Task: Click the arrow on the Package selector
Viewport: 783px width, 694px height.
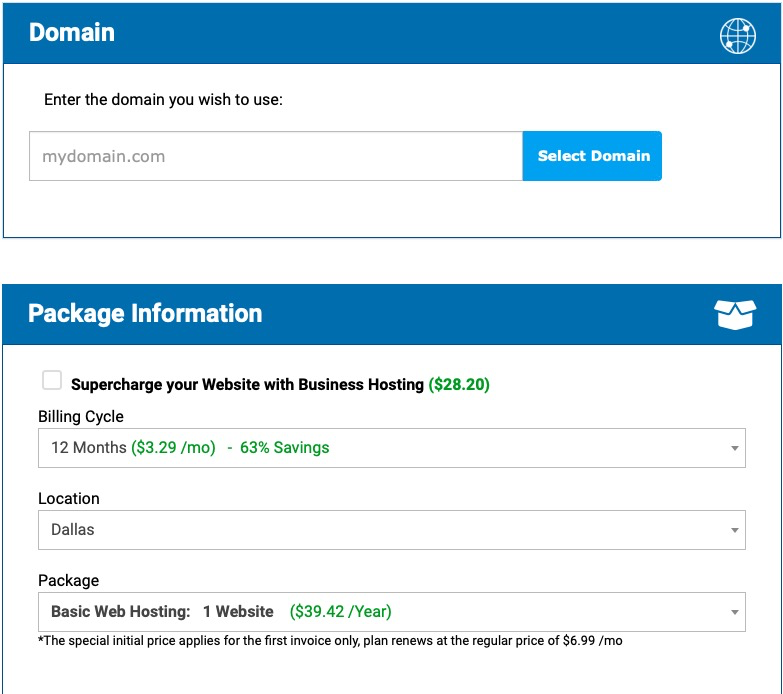Action: coord(735,612)
